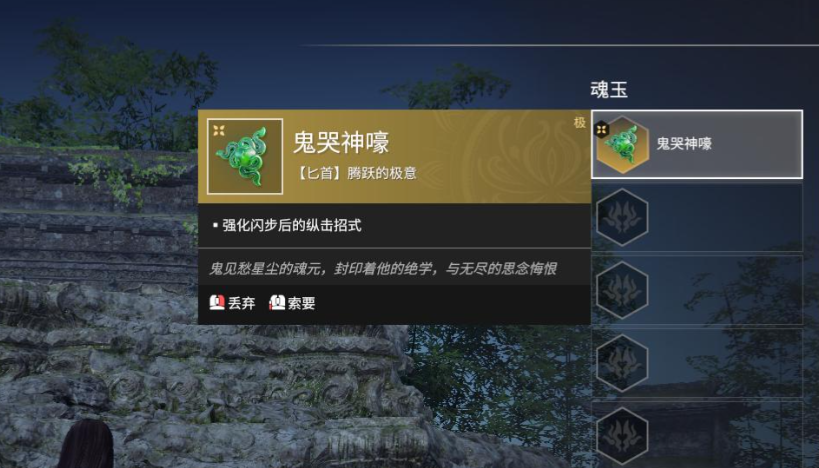Click the 魂玉 section header
This screenshot has height=468, width=819.
609,90
